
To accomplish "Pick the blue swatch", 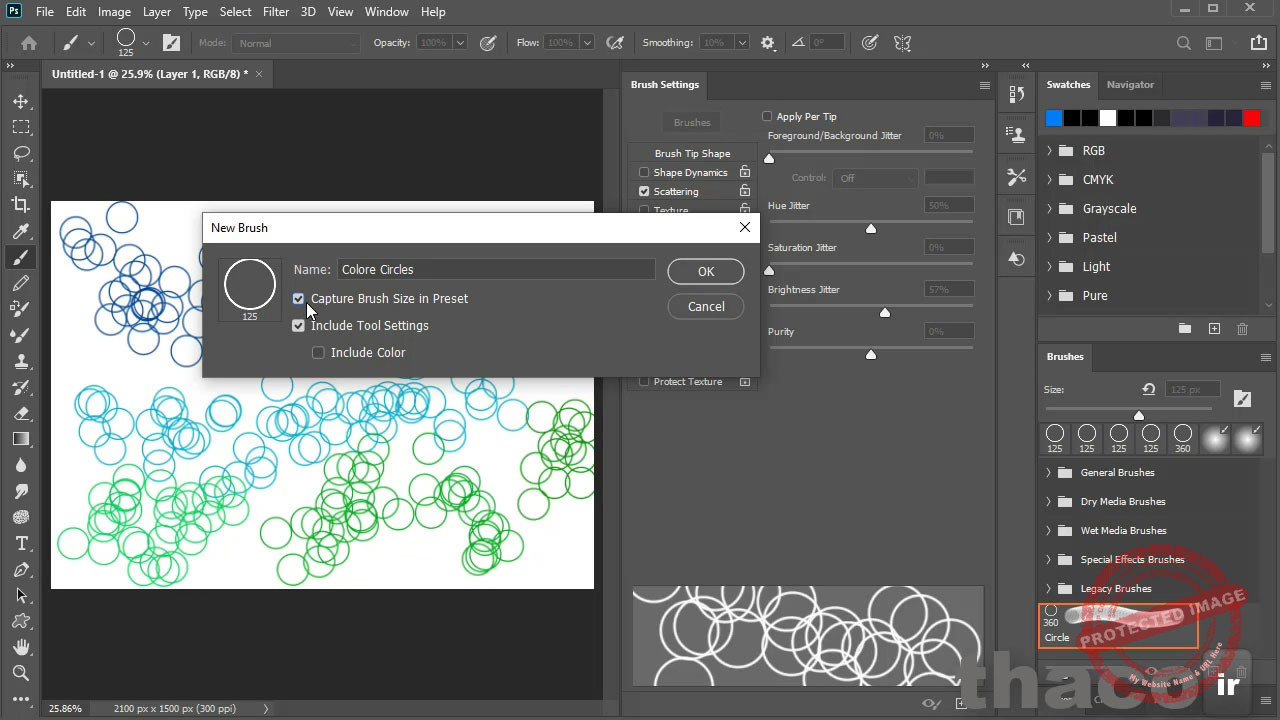I will click(x=1054, y=118).
